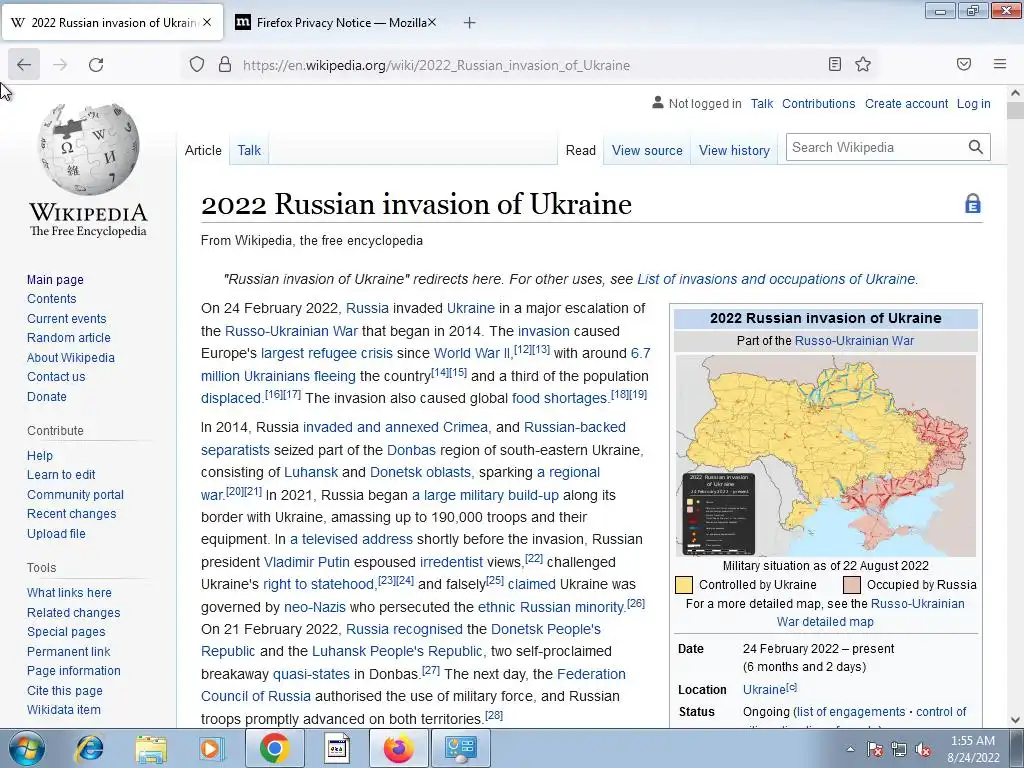Screen dimensions: 1024x768
Task: Toggle Reader View icon in address bar
Action: point(835,64)
